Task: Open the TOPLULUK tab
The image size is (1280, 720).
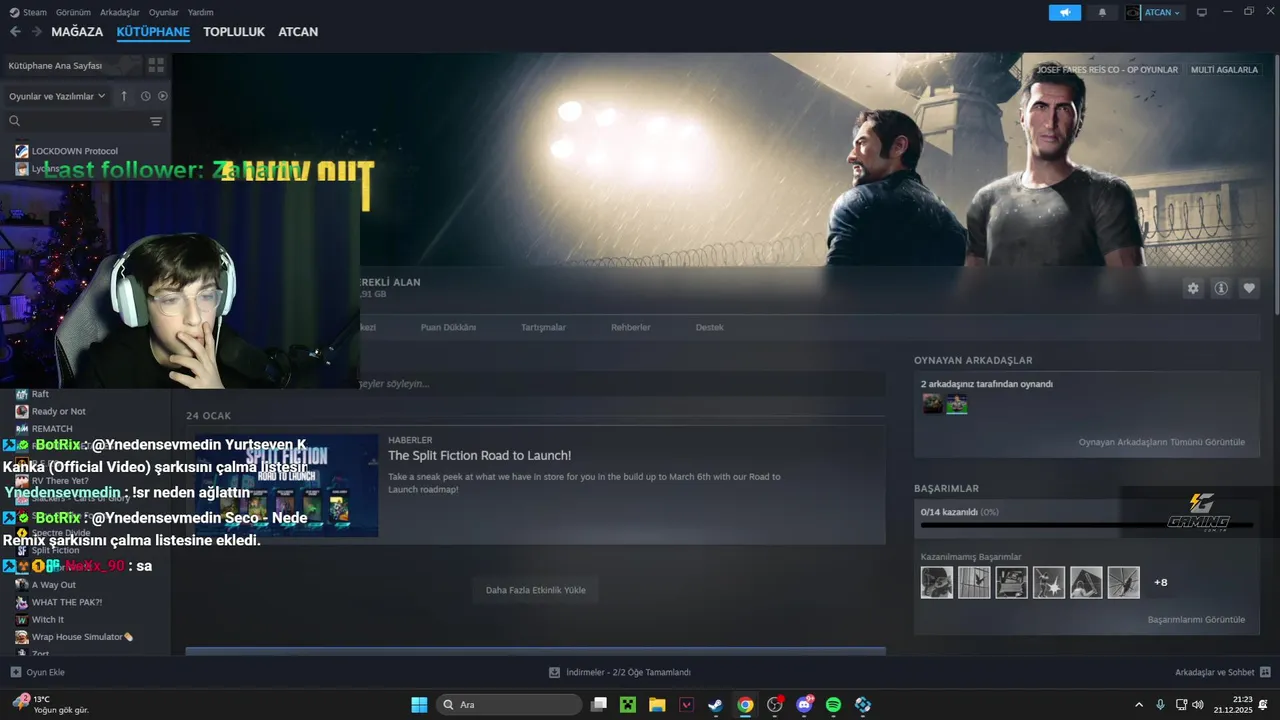Action: point(234,32)
